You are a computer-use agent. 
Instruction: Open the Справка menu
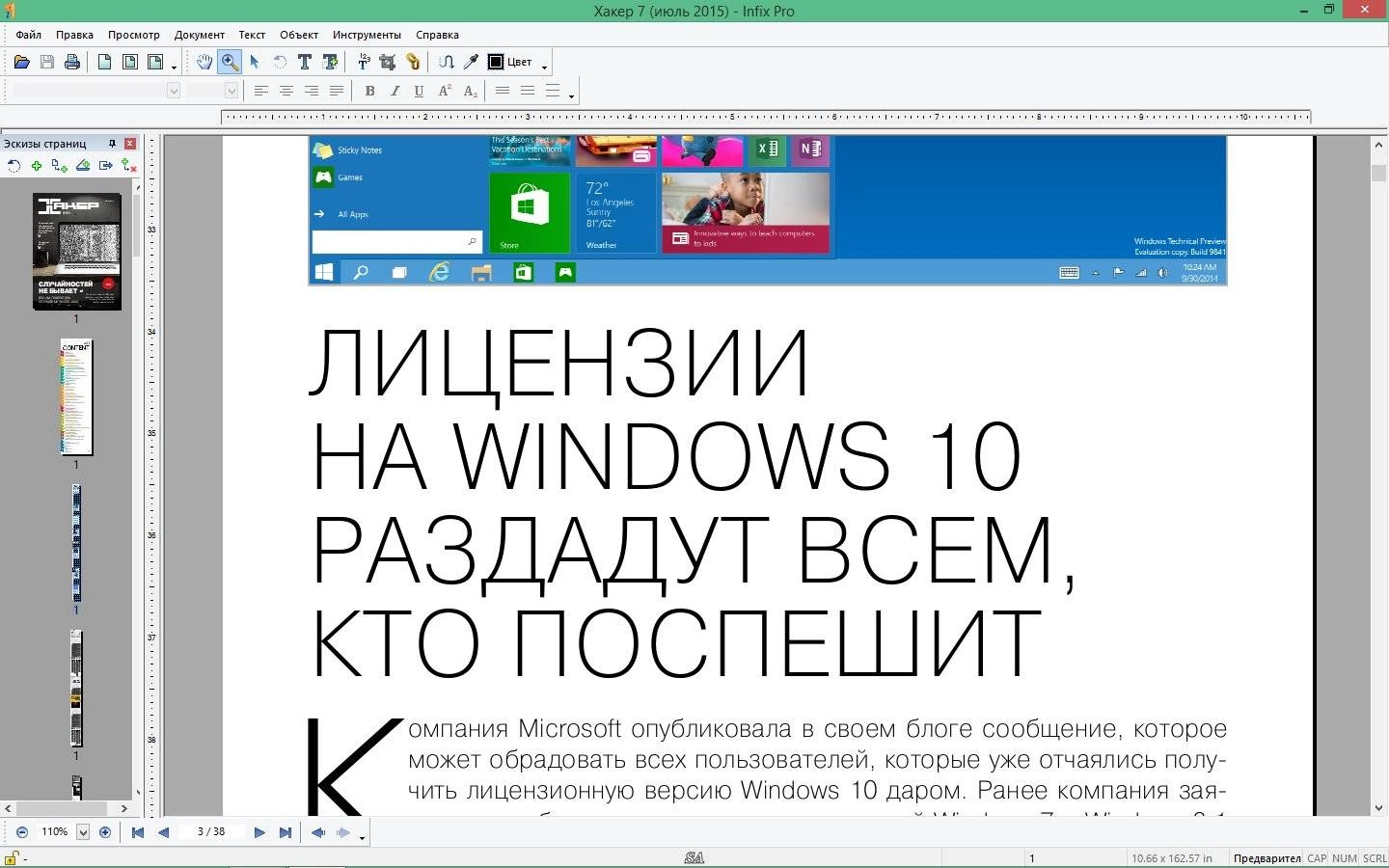tap(437, 35)
